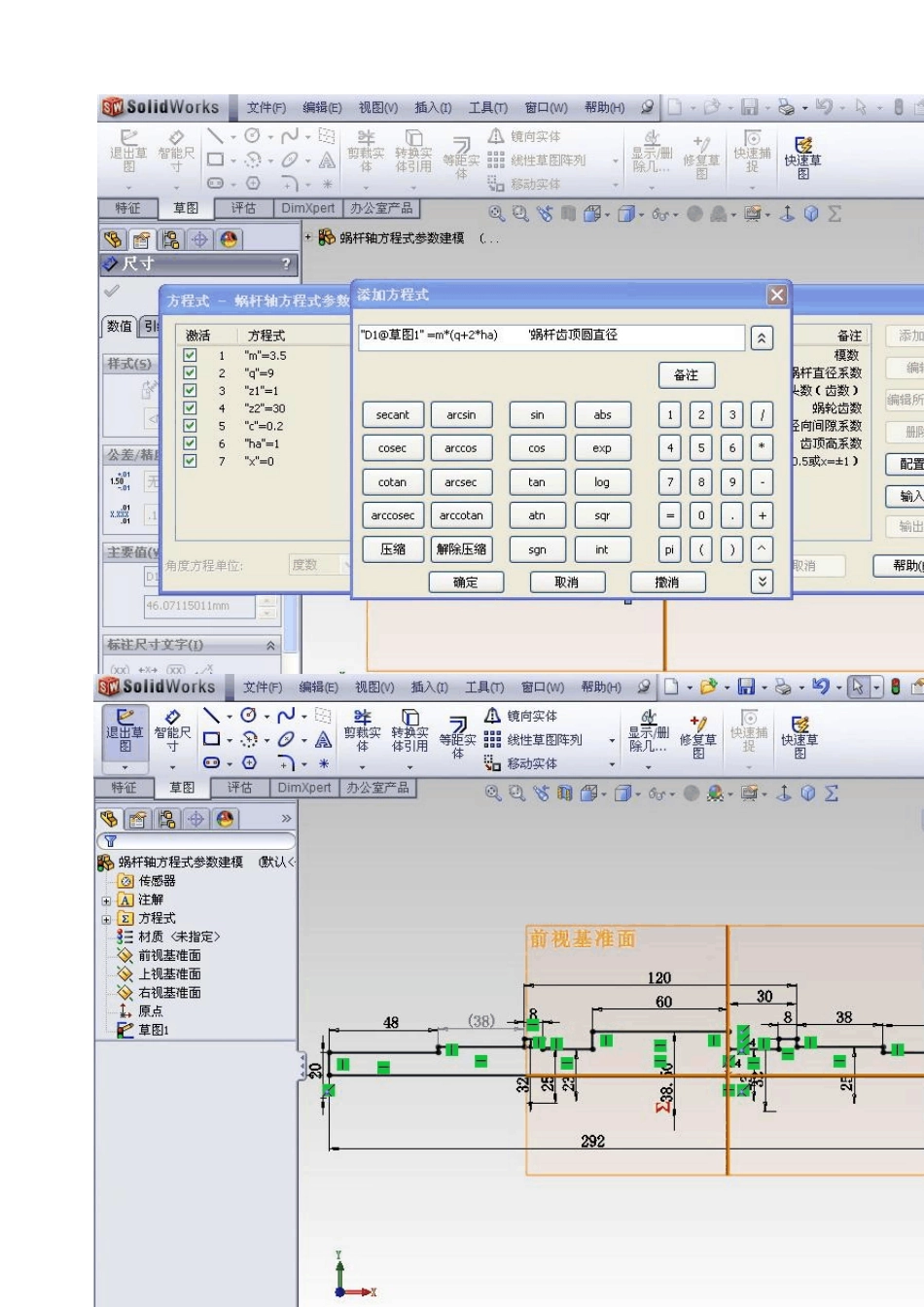Click the 解除压缩 button

coord(462,549)
